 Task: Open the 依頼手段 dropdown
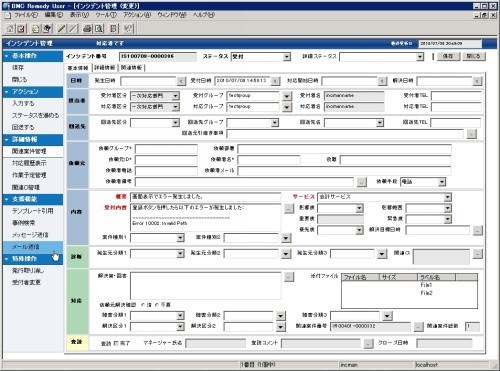[442, 182]
